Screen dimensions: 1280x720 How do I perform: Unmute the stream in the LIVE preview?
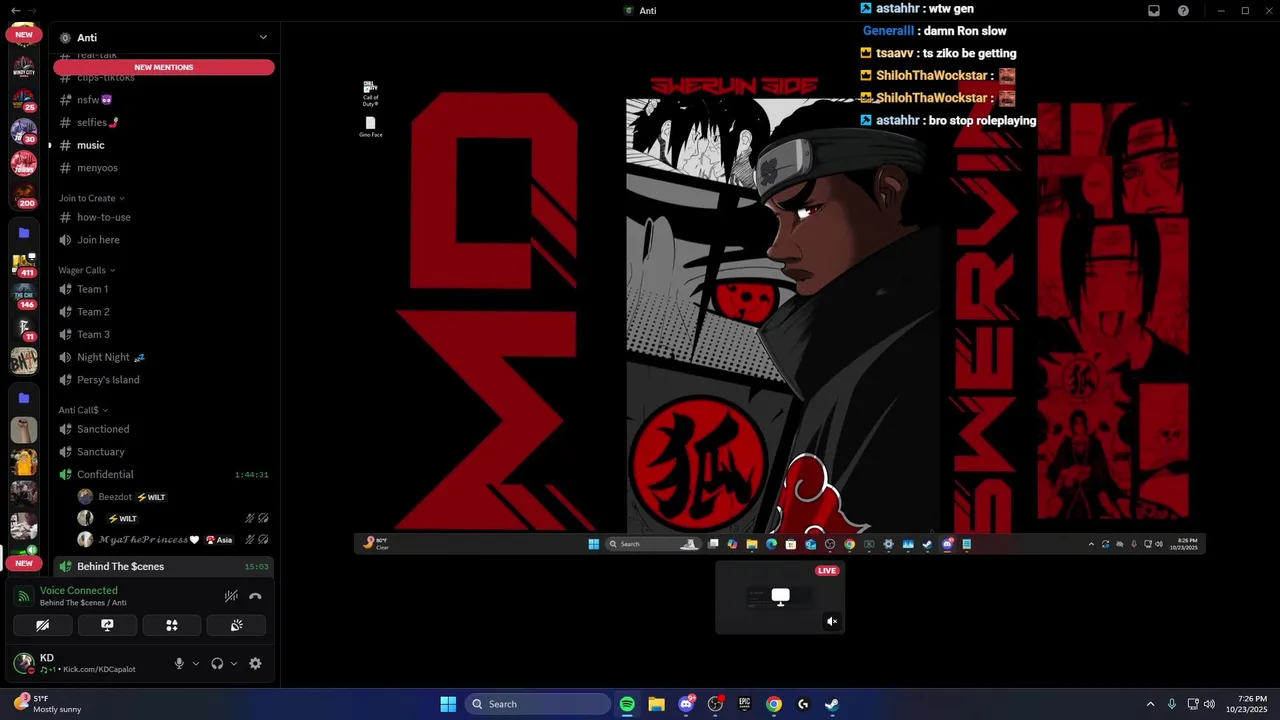(x=831, y=621)
